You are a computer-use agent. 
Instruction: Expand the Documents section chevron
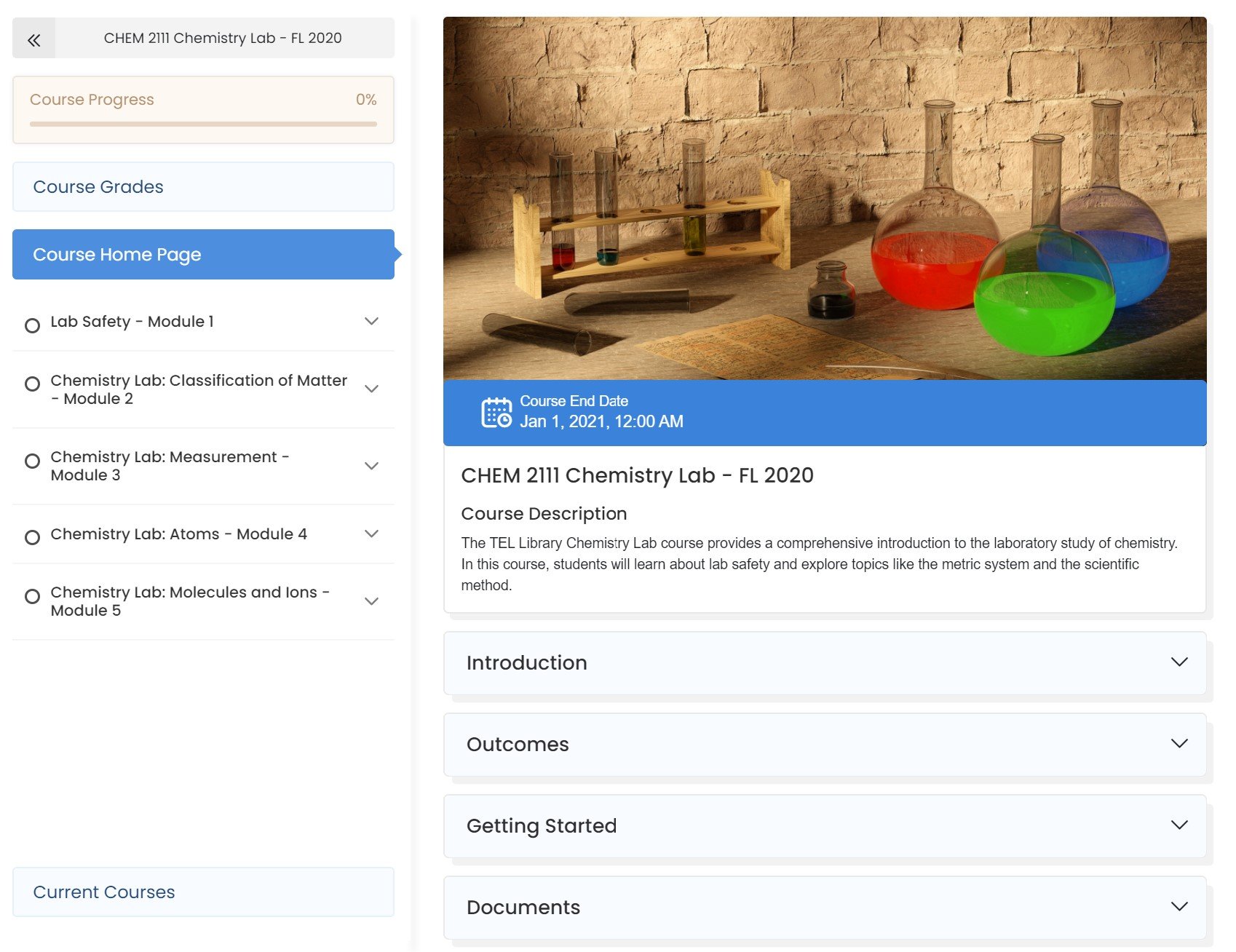[x=1179, y=906]
